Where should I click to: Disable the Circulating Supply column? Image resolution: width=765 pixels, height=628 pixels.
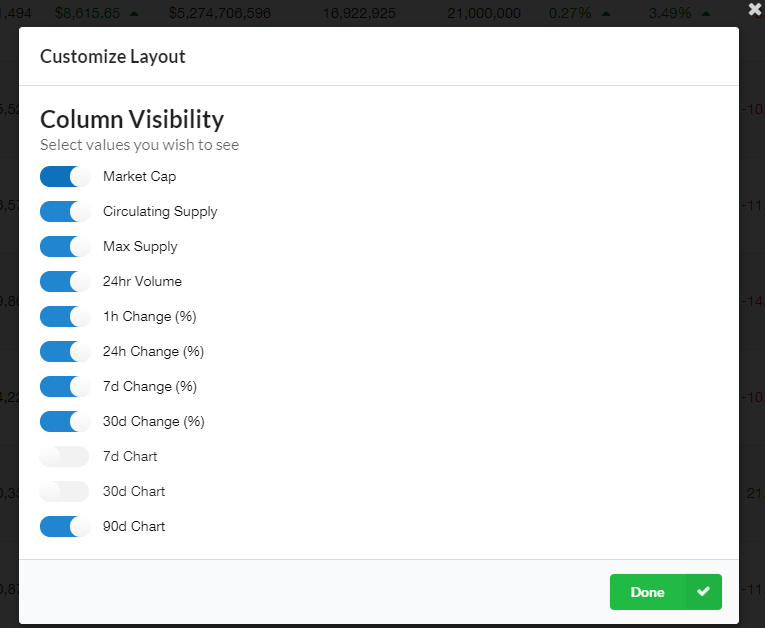pyautogui.click(x=65, y=212)
